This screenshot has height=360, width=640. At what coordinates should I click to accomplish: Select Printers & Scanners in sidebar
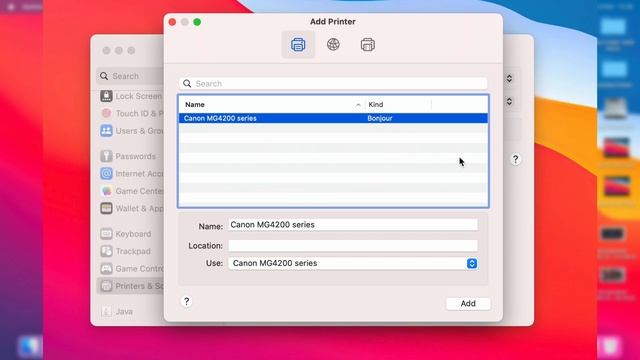131,286
